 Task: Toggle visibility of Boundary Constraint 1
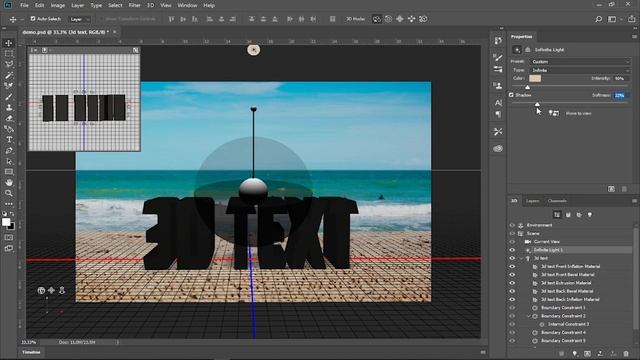[512, 308]
